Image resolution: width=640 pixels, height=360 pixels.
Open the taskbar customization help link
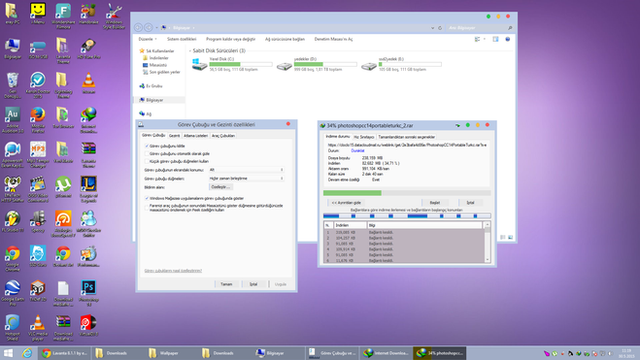[x=173, y=271]
